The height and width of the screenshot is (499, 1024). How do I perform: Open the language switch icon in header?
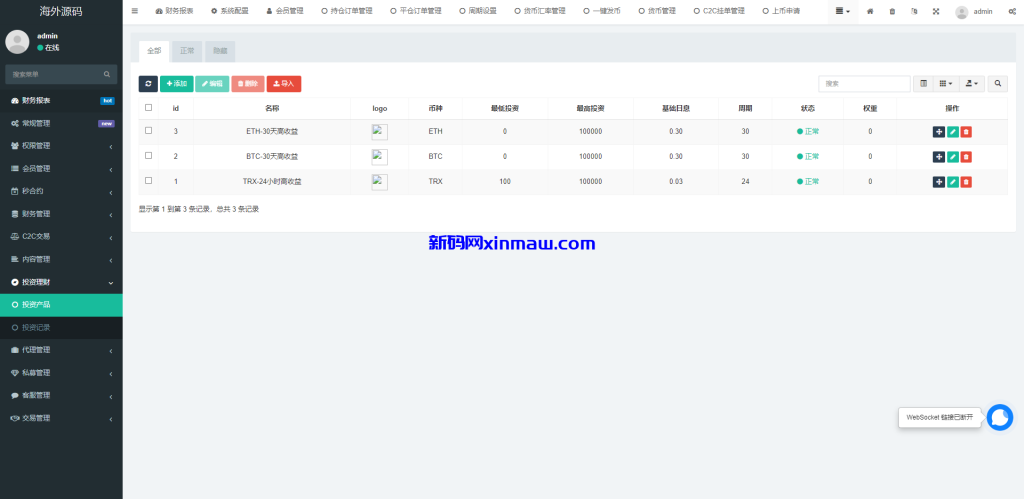(x=914, y=11)
